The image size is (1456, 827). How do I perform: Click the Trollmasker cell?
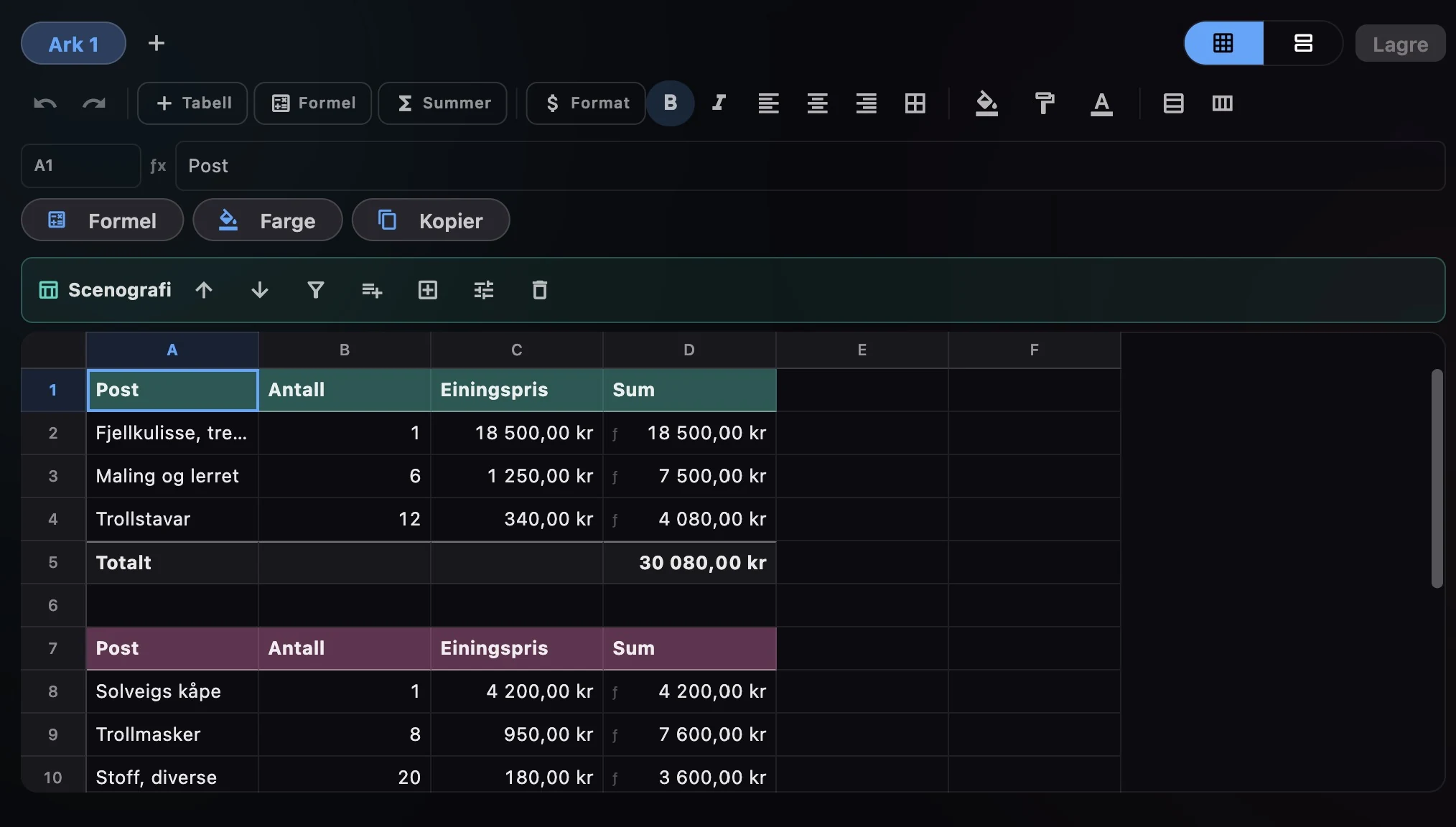click(x=172, y=734)
